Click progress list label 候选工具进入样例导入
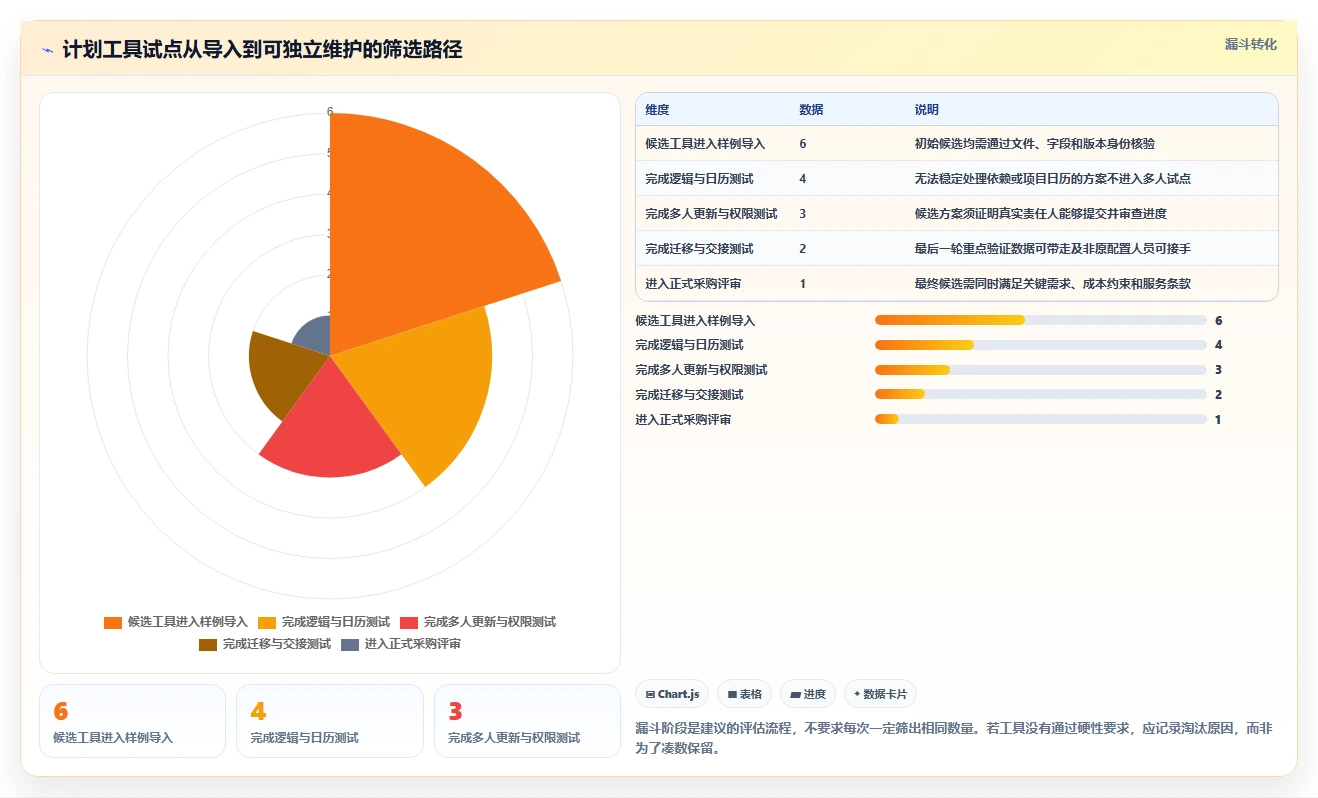Image resolution: width=1318 pixels, height=798 pixels. coord(695,321)
